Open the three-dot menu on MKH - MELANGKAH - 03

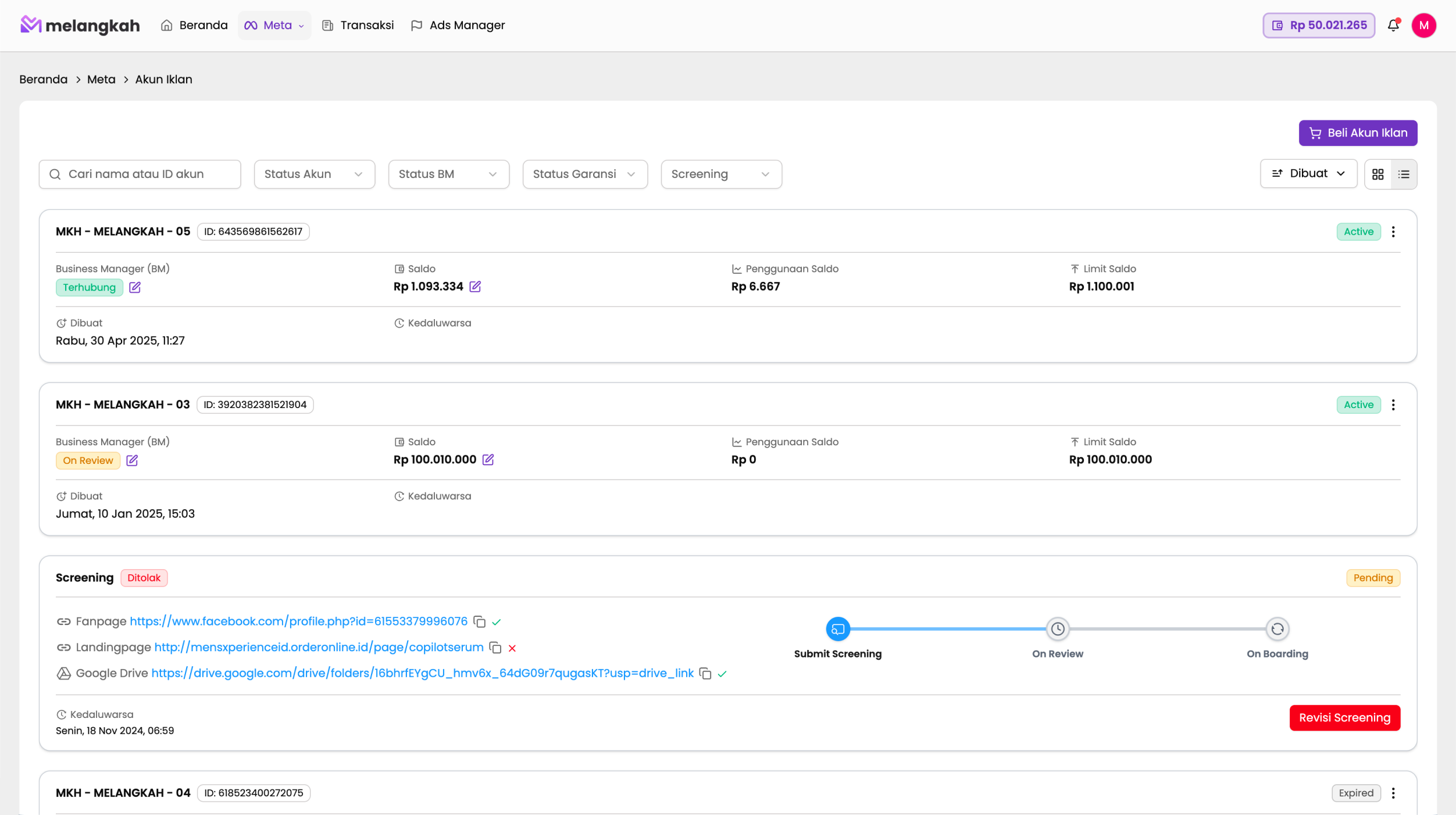(x=1393, y=405)
